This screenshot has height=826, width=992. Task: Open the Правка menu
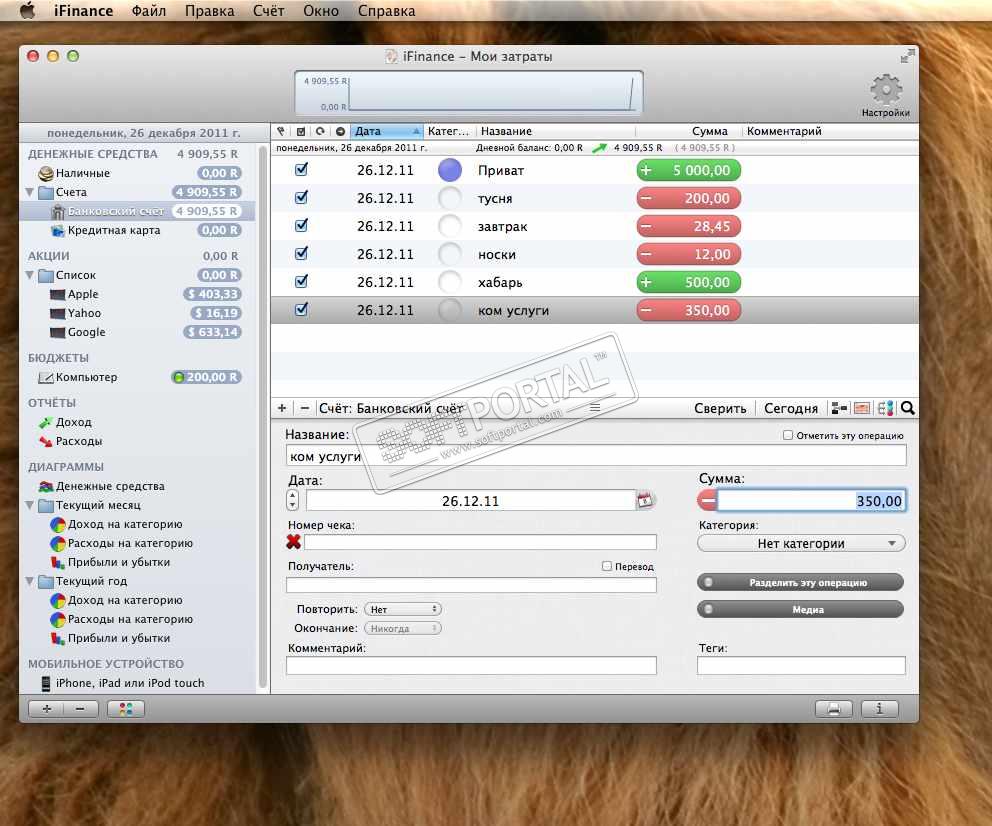pyautogui.click(x=209, y=11)
